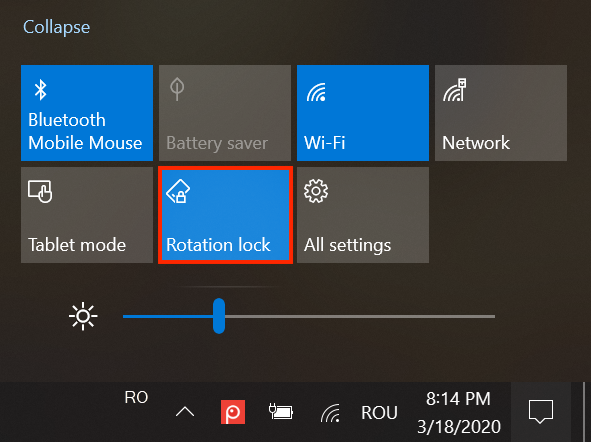Open the Network quick action tile
591x442 pixels.
501,113
